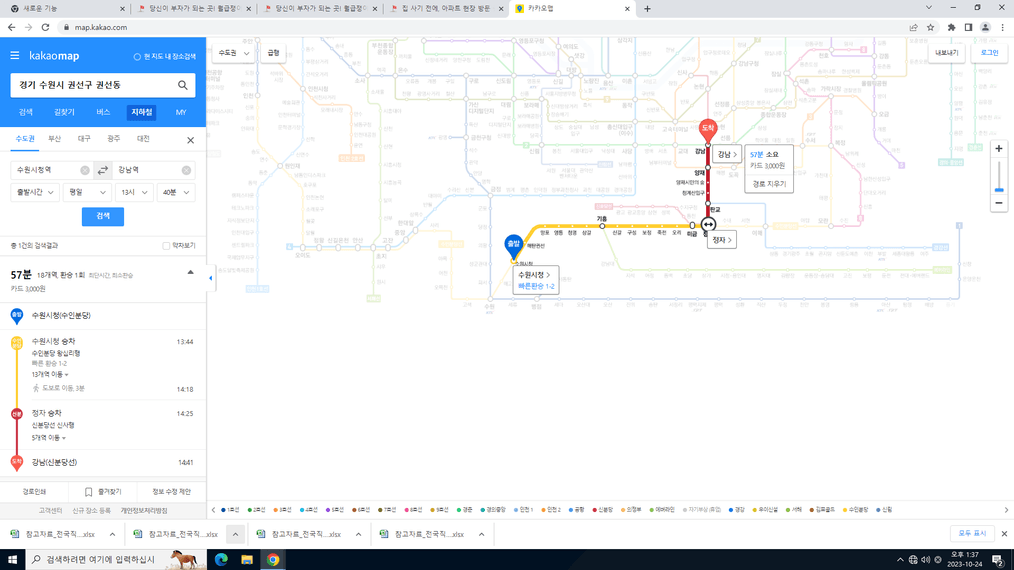Close the subway route panel with X
The height and width of the screenshot is (570, 1014).
click(x=191, y=140)
